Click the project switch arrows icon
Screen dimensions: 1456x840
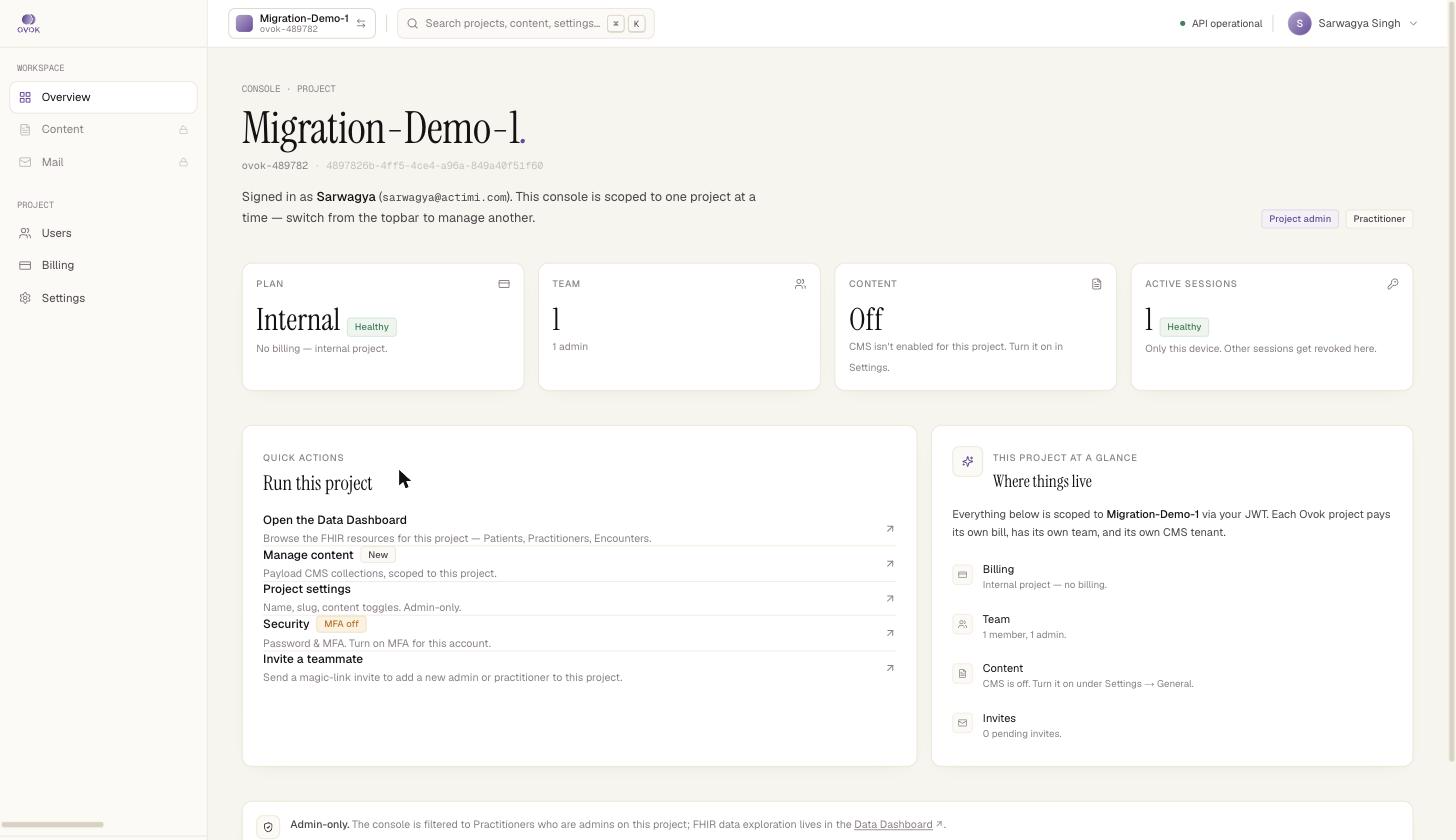(361, 23)
